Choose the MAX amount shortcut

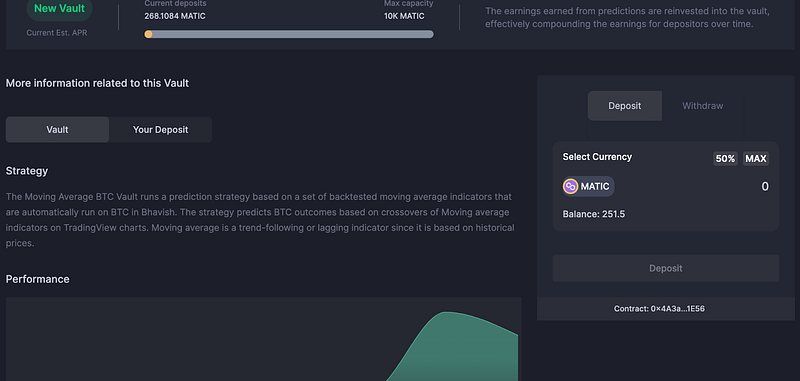point(756,159)
